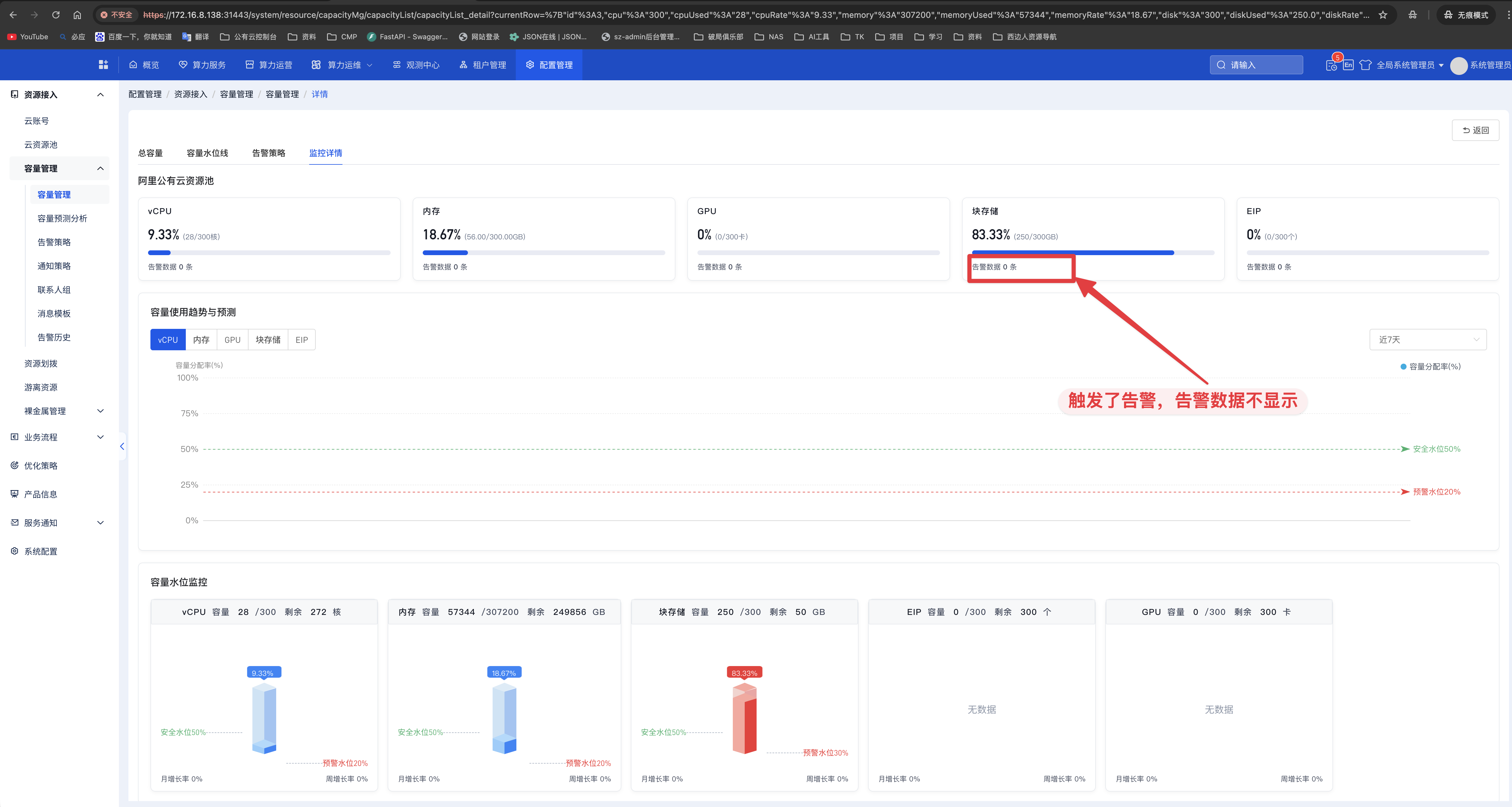This screenshot has width=1512, height=807.
Task: Select the 块存储 trend chart option
Action: pyautogui.click(x=268, y=340)
